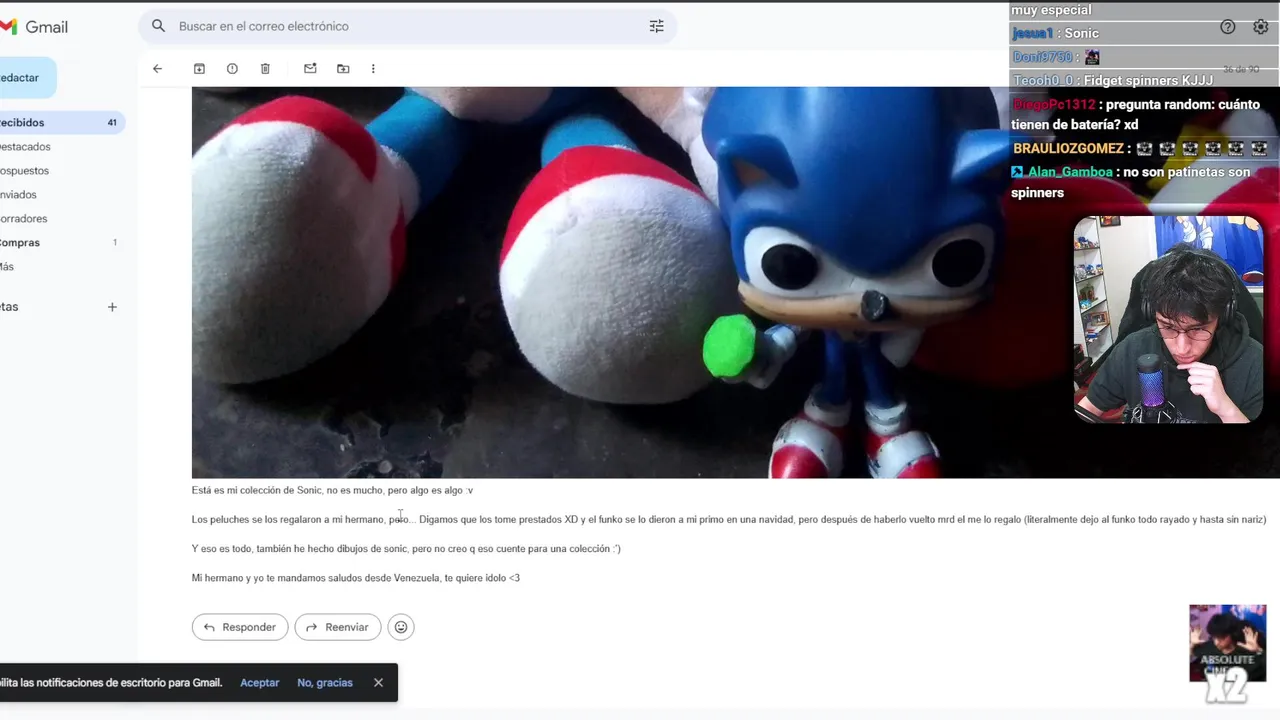Open the Sonic collection photo attachment
The height and width of the screenshot is (720, 1280).
pos(600,282)
